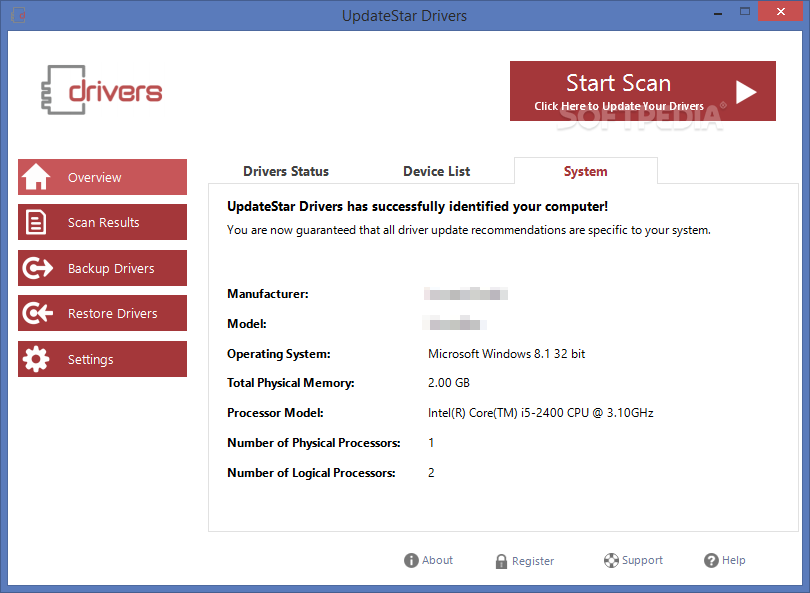Click the 'Microsoft Windows 8.1 32 bit' value
This screenshot has height=593, width=810.
(x=506, y=354)
